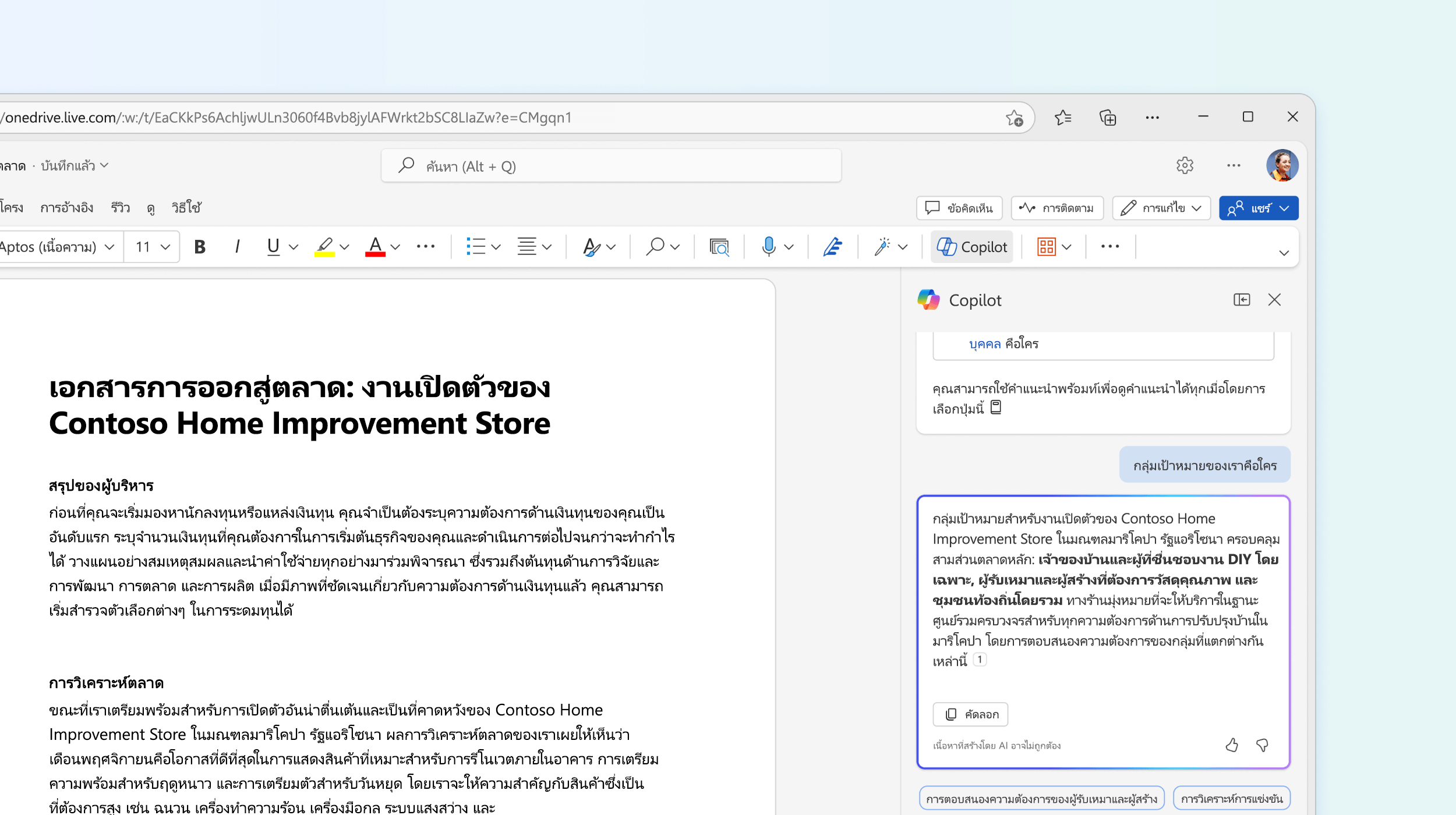Open paragraph alignment dropdown arrow
Image resolution: width=1456 pixels, height=815 pixels.
pyautogui.click(x=547, y=247)
